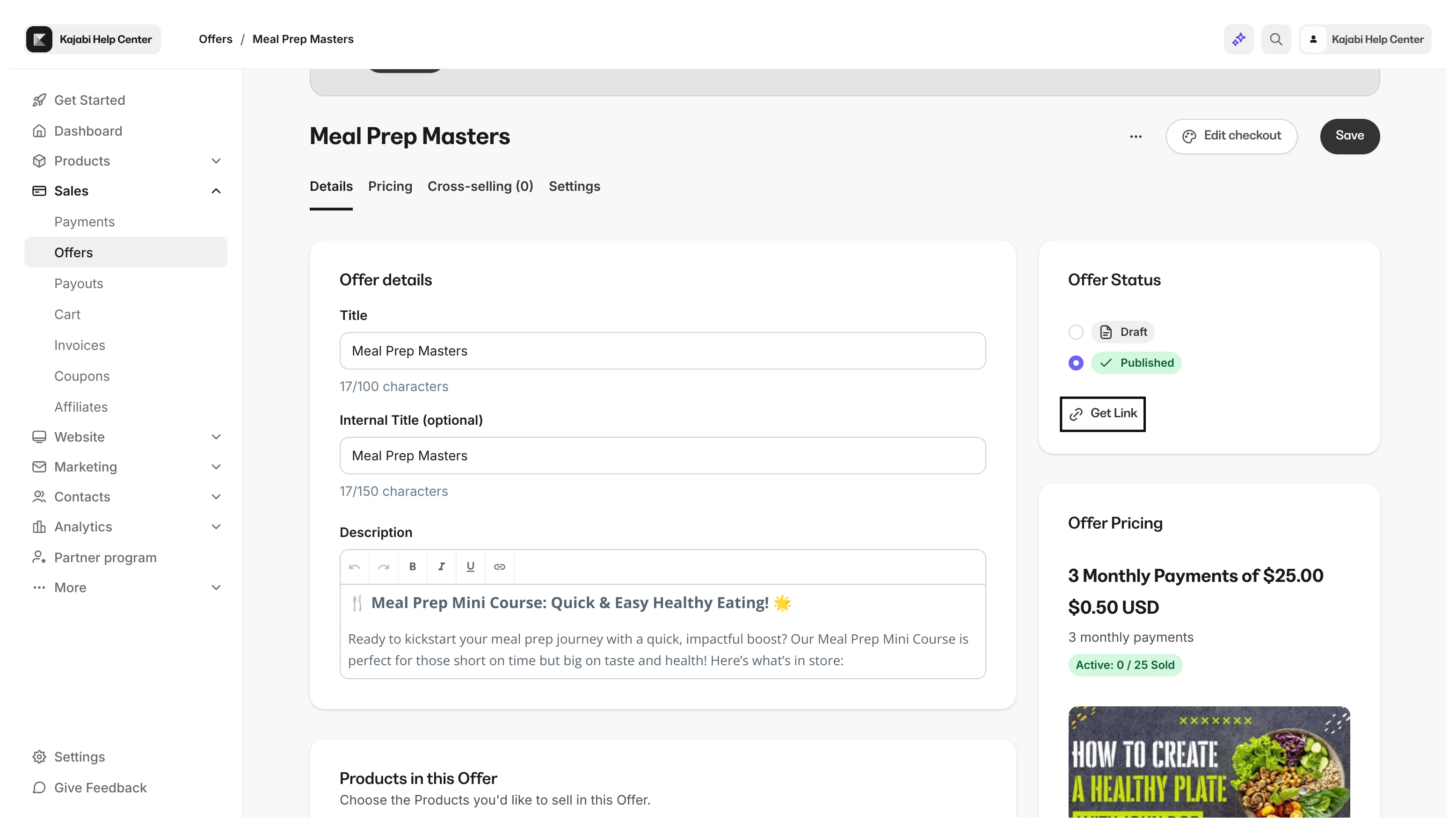Select the Draft status radio button
Image resolution: width=1456 pixels, height=827 pixels.
coord(1076,332)
